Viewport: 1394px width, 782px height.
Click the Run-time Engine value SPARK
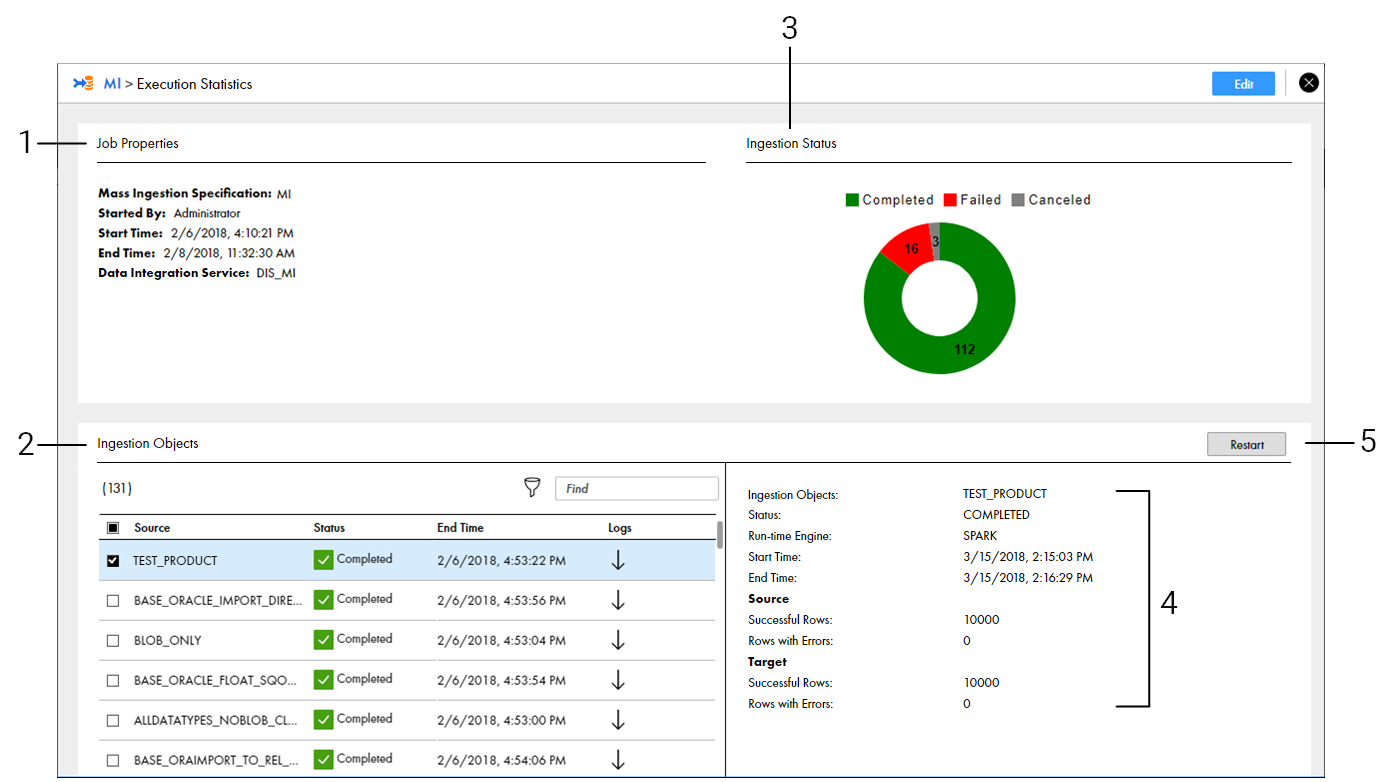click(x=980, y=536)
